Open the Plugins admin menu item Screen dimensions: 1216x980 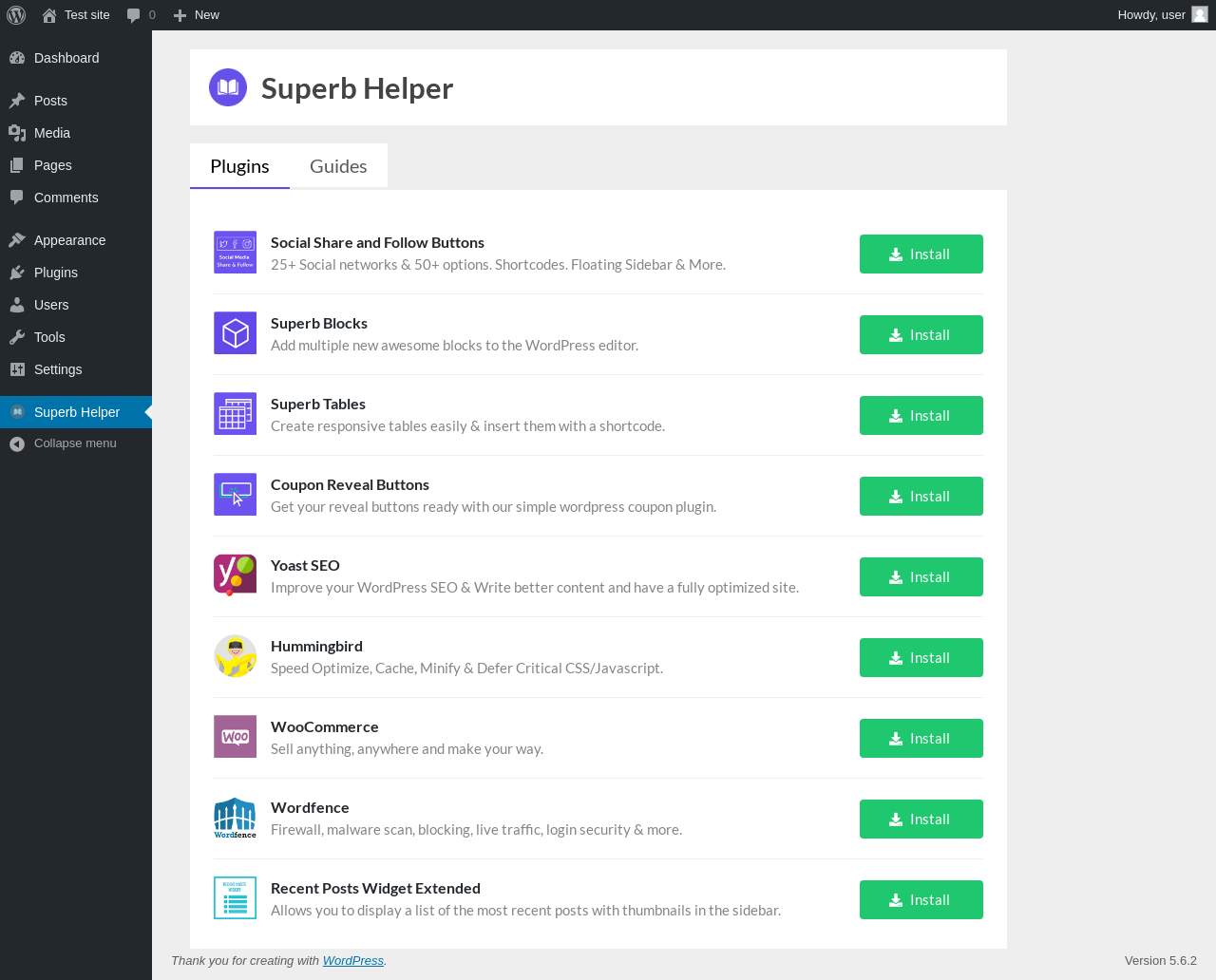[76, 273]
